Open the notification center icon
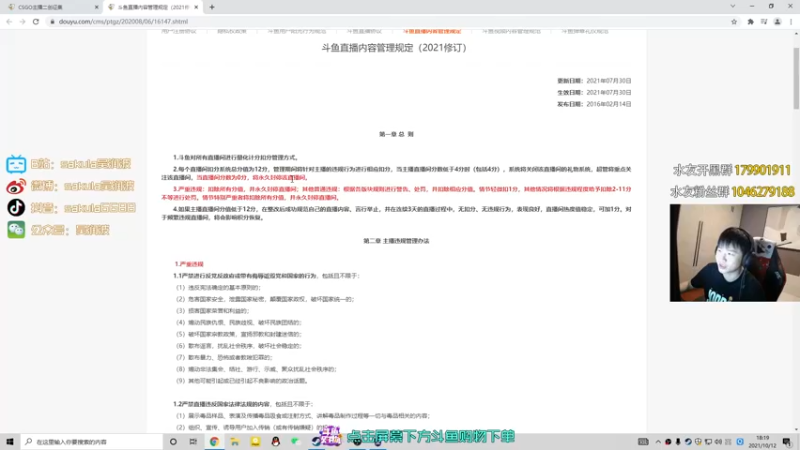The height and width of the screenshot is (450, 800). point(788,442)
